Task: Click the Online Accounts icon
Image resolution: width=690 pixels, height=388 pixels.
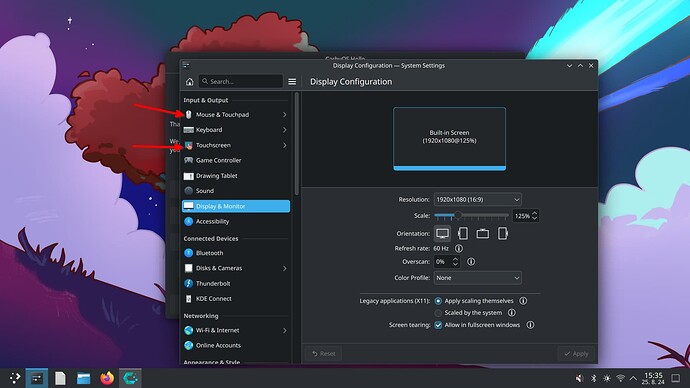Action: click(x=188, y=345)
